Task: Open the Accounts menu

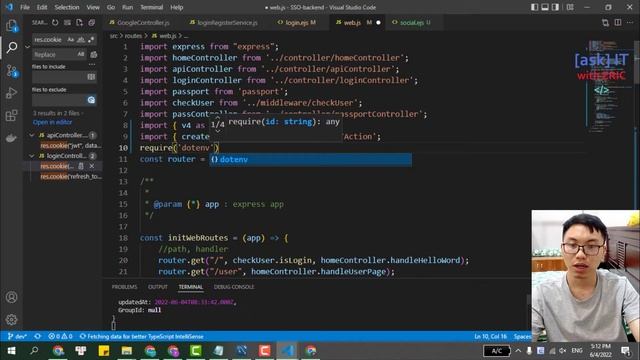Action: click(11, 297)
